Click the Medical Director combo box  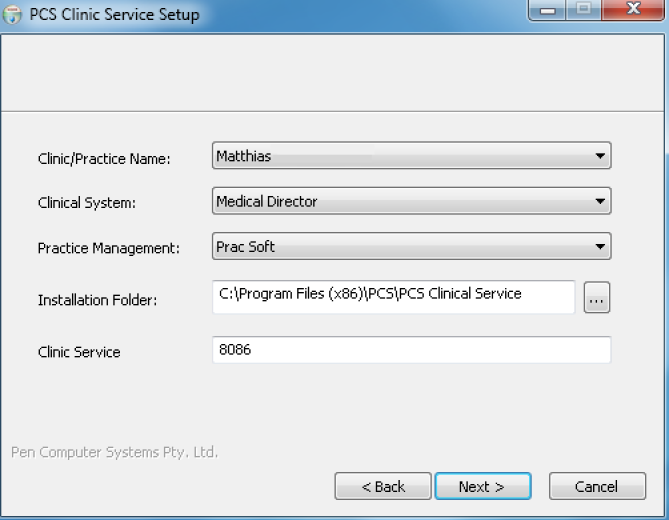pyautogui.click(x=412, y=201)
